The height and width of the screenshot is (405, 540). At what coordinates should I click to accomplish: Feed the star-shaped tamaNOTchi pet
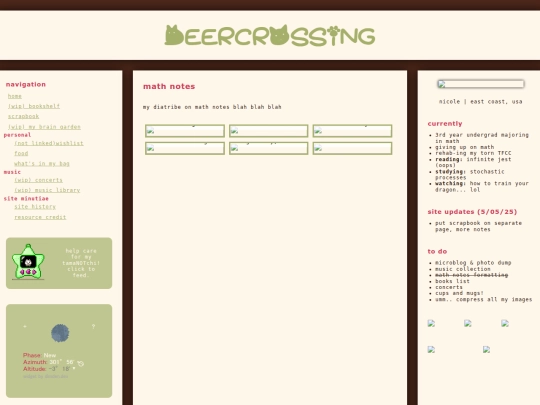[28, 262]
